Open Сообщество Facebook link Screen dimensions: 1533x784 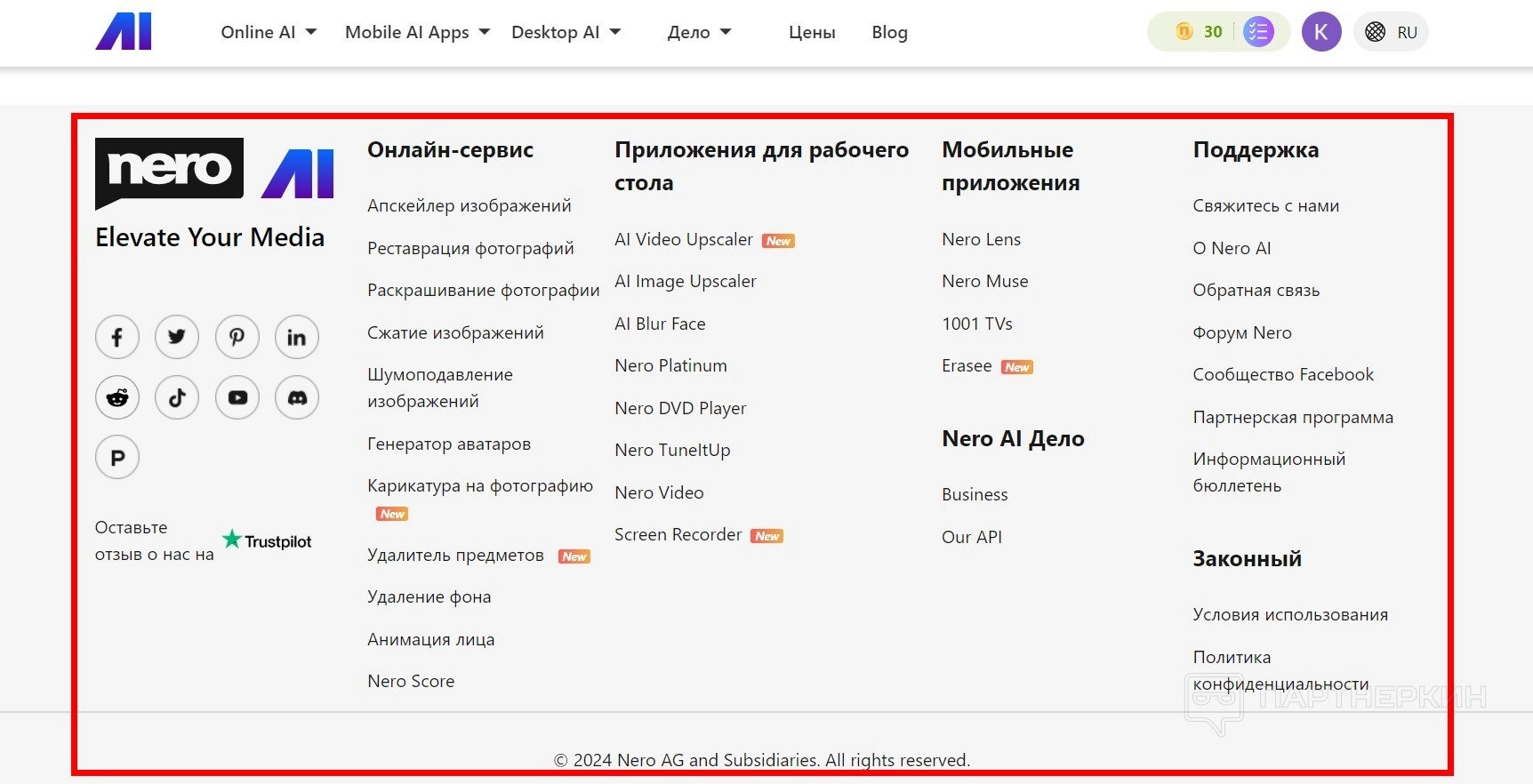[x=1283, y=374]
